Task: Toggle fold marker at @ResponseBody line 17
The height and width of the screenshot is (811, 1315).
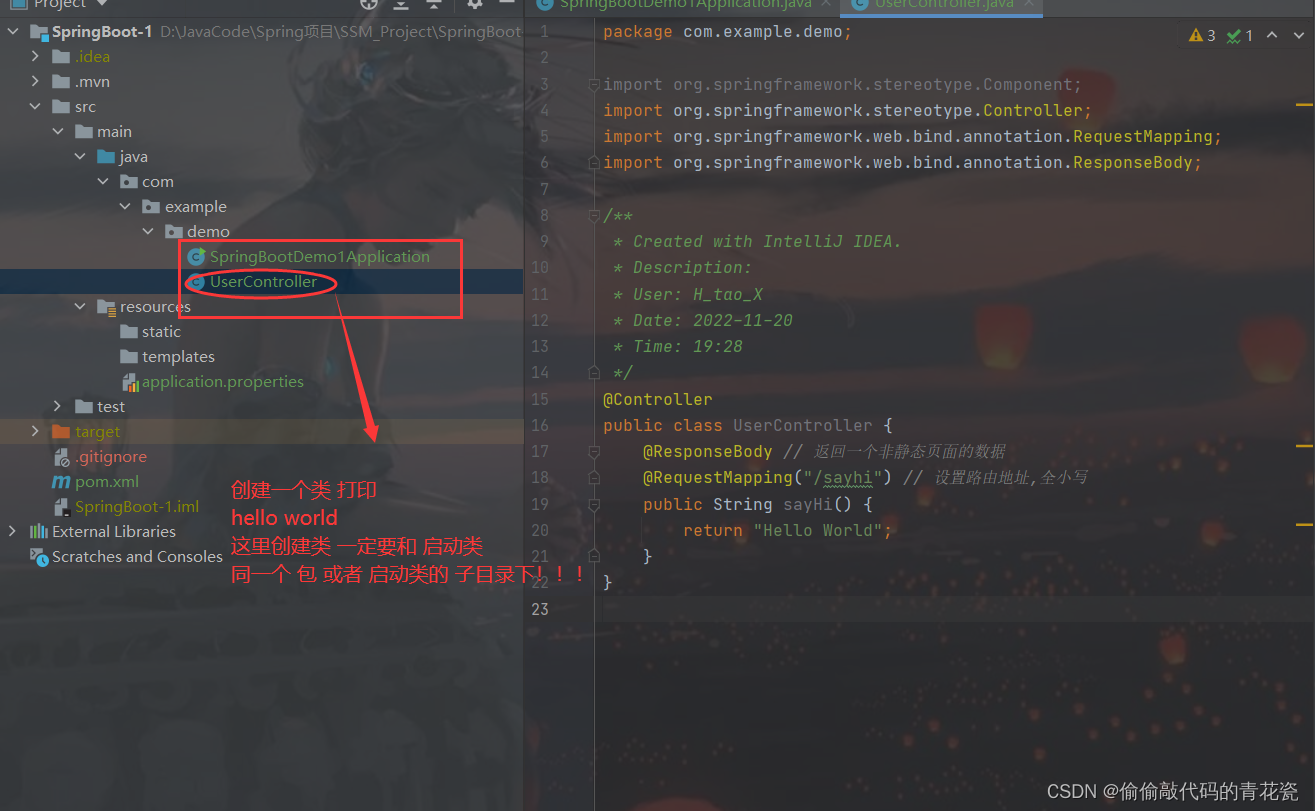Action: point(593,452)
